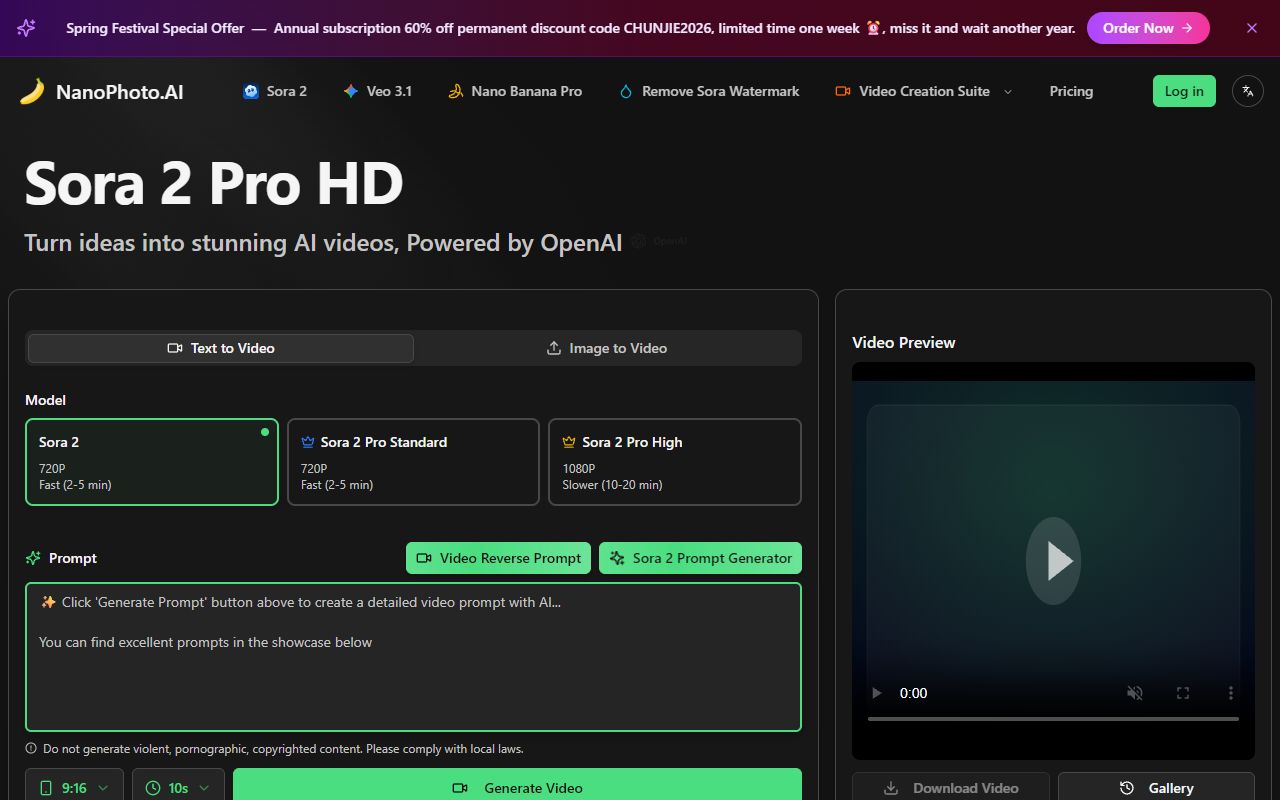Open video preview more options menu

click(x=1230, y=693)
